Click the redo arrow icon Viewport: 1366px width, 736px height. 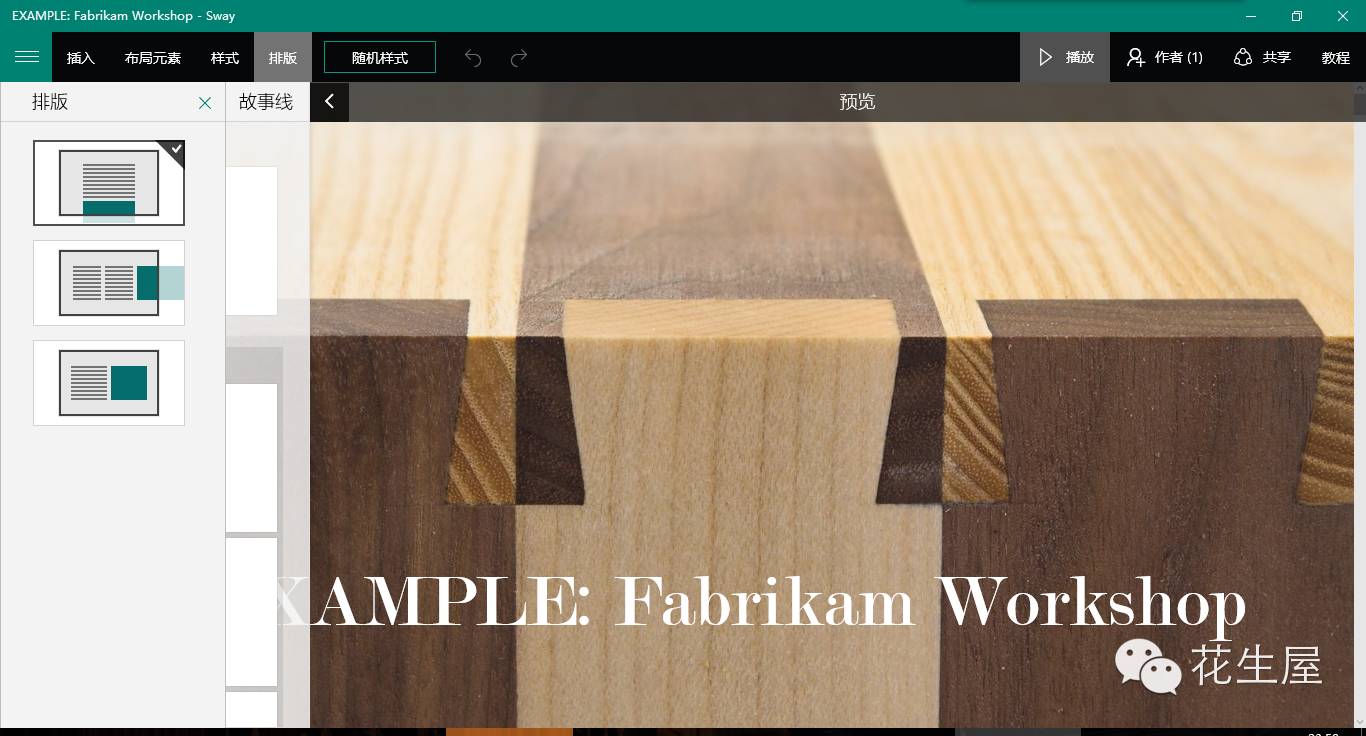(x=519, y=58)
